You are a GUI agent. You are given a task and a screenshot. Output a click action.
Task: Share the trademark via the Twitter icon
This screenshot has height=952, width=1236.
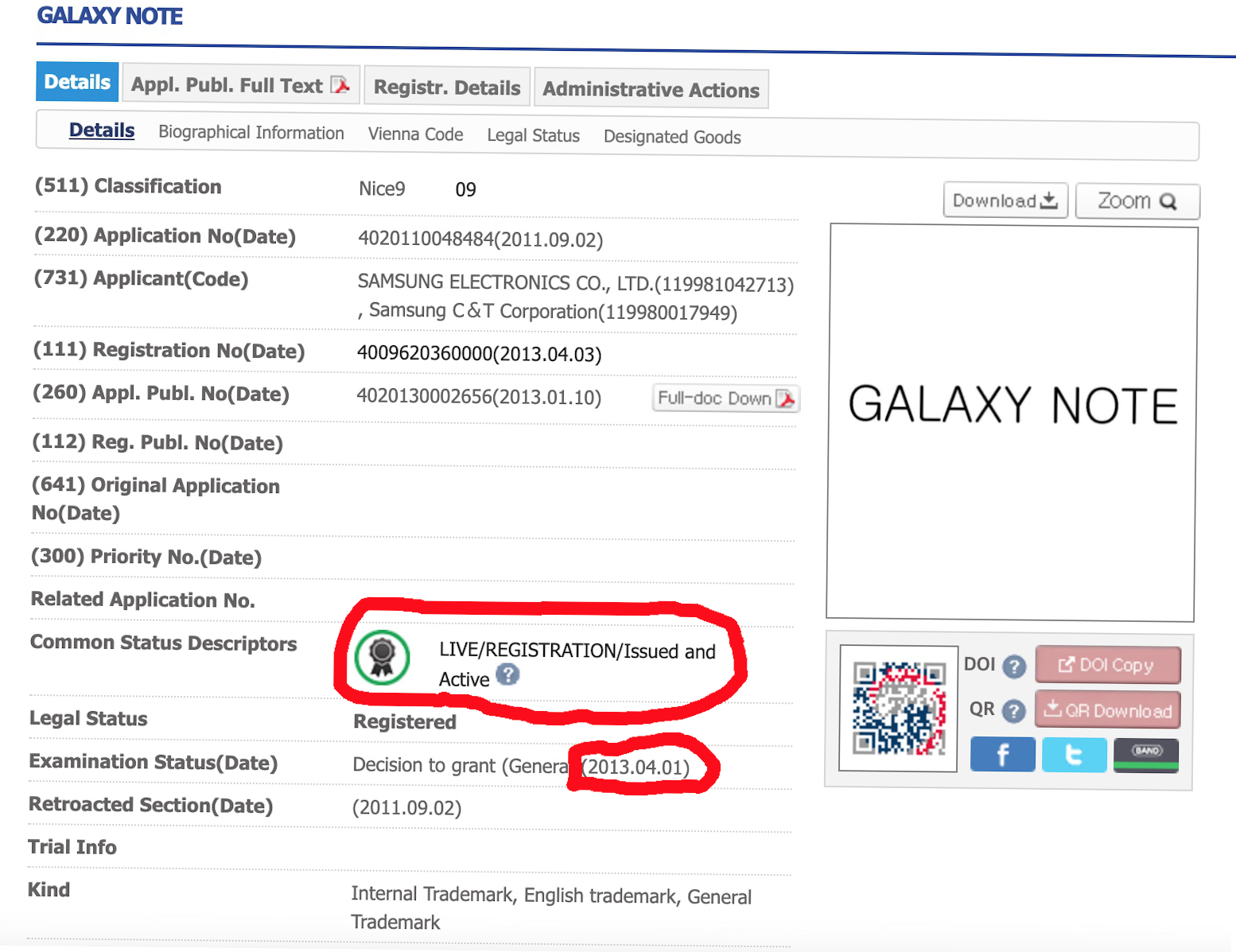pos(1073,754)
